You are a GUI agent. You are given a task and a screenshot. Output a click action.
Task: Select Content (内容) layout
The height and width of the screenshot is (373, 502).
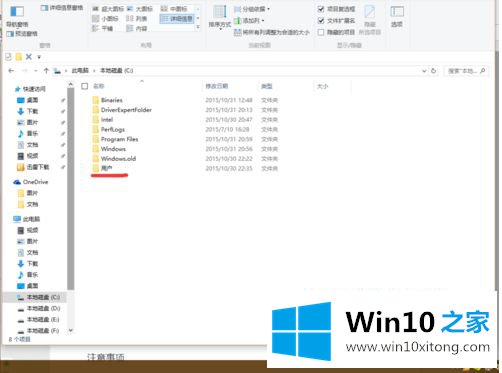coord(137,29)
